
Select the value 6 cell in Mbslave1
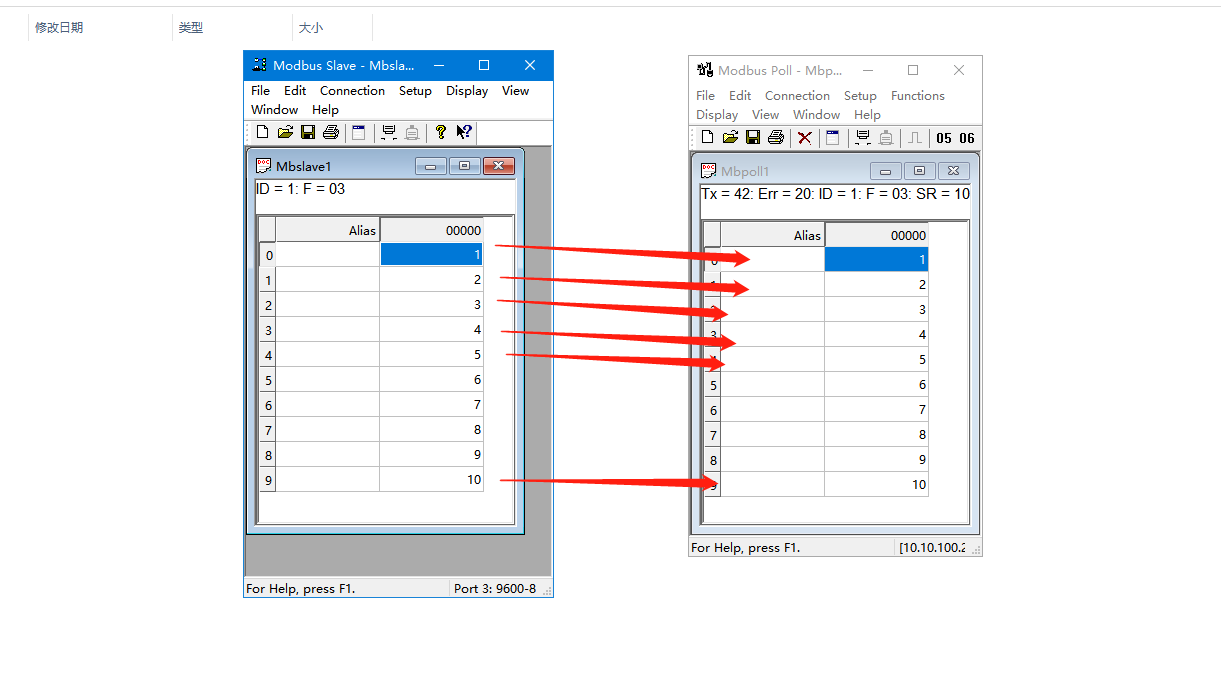click(x=431, y=380)
